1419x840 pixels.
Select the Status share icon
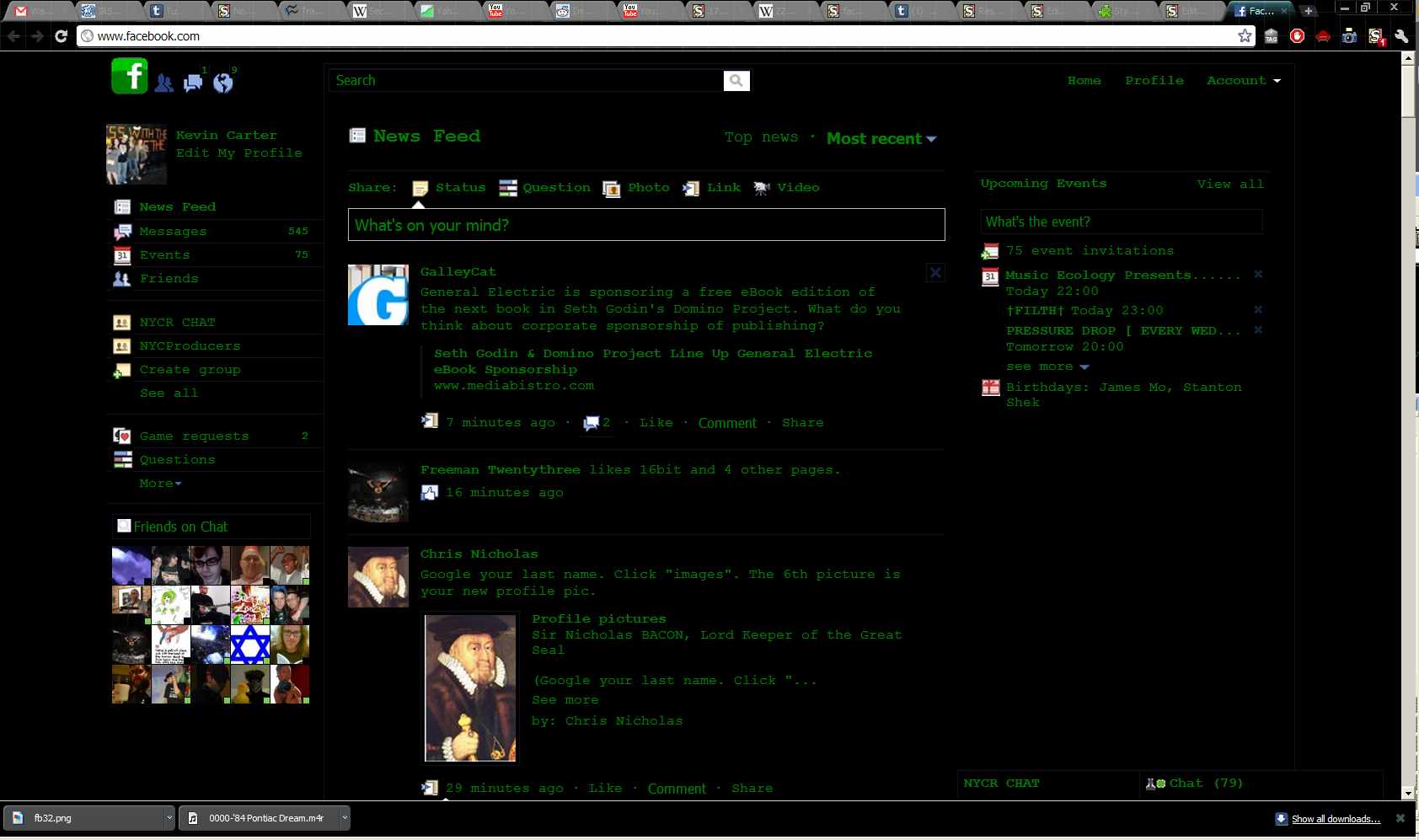point(419,187)
